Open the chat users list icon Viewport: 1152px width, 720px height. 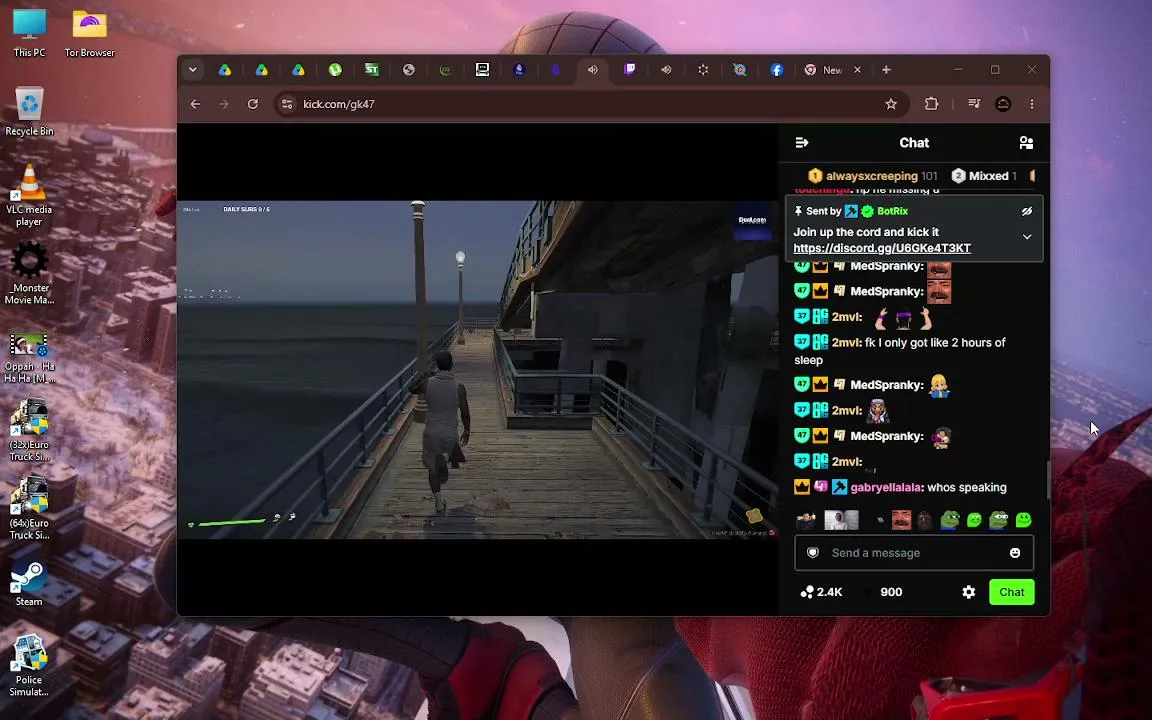(x=1026, y=143)
